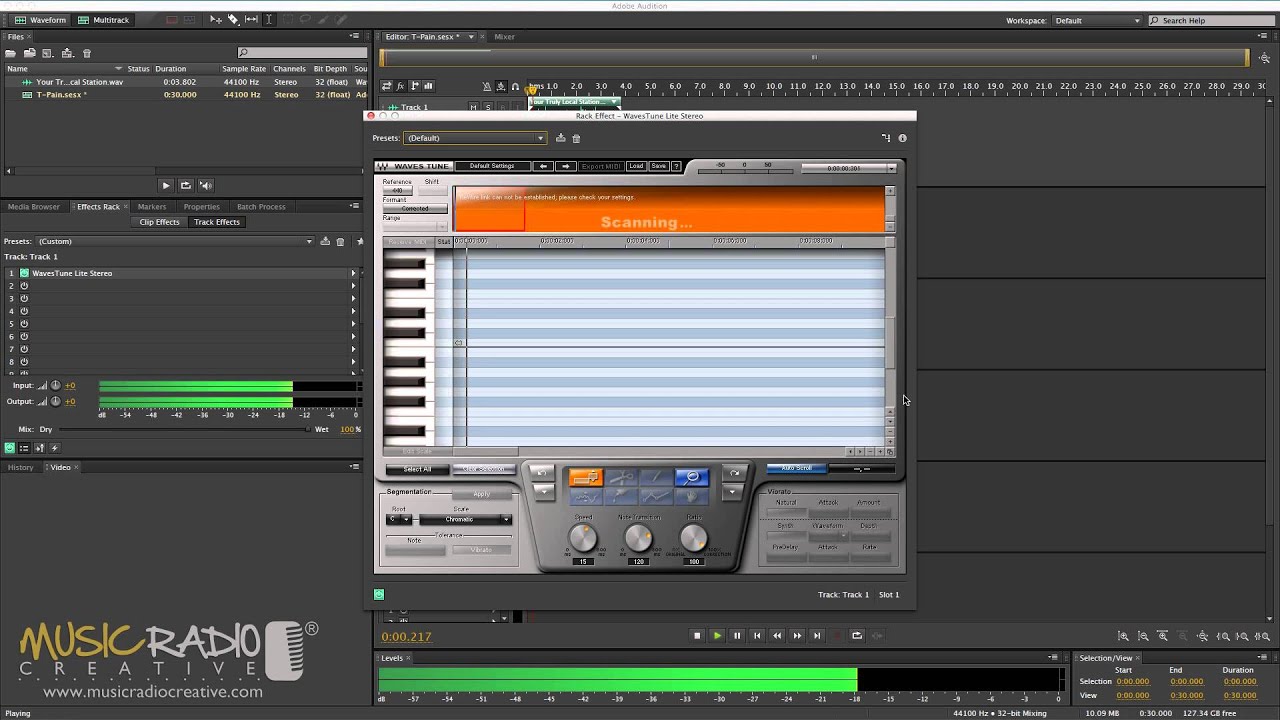Click the trash icon in the Files panel

87,53
